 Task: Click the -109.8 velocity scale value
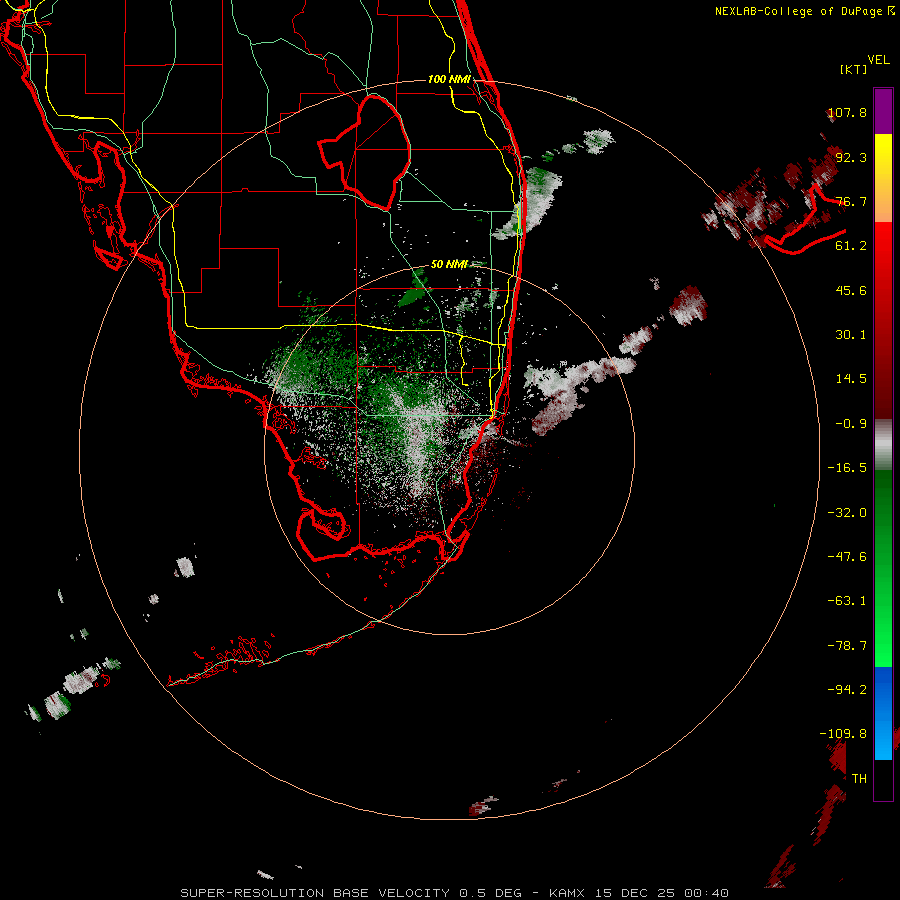point(844,734)
